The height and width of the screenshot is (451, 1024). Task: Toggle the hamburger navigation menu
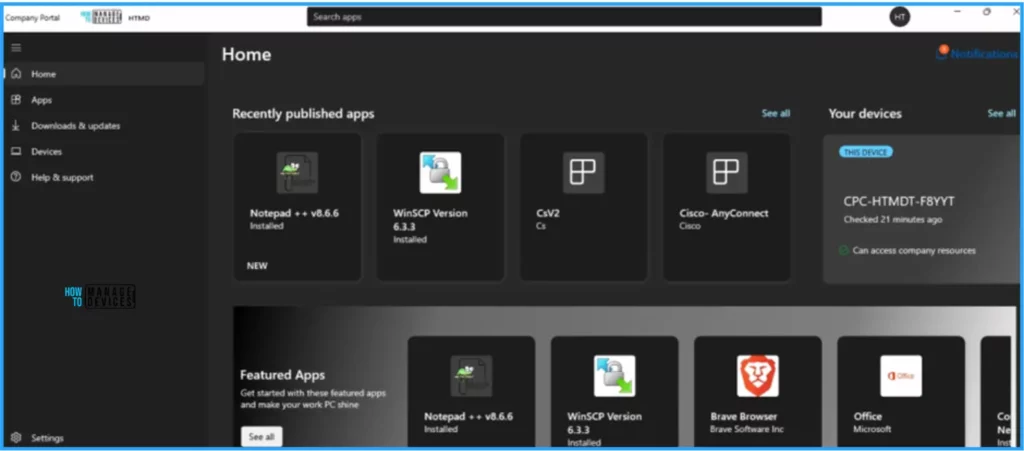tap(16, 47)
